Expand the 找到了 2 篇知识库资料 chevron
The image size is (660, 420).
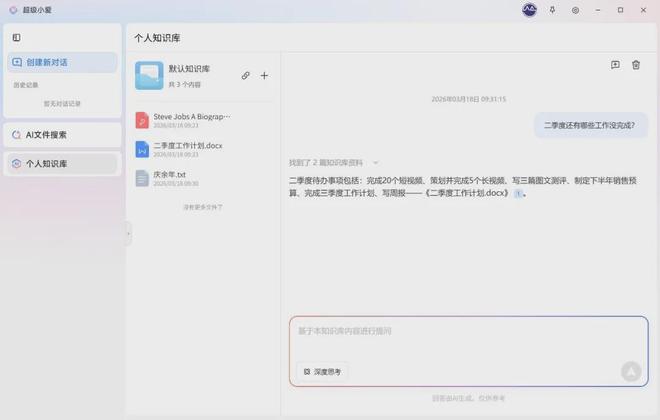pos(376,162)
